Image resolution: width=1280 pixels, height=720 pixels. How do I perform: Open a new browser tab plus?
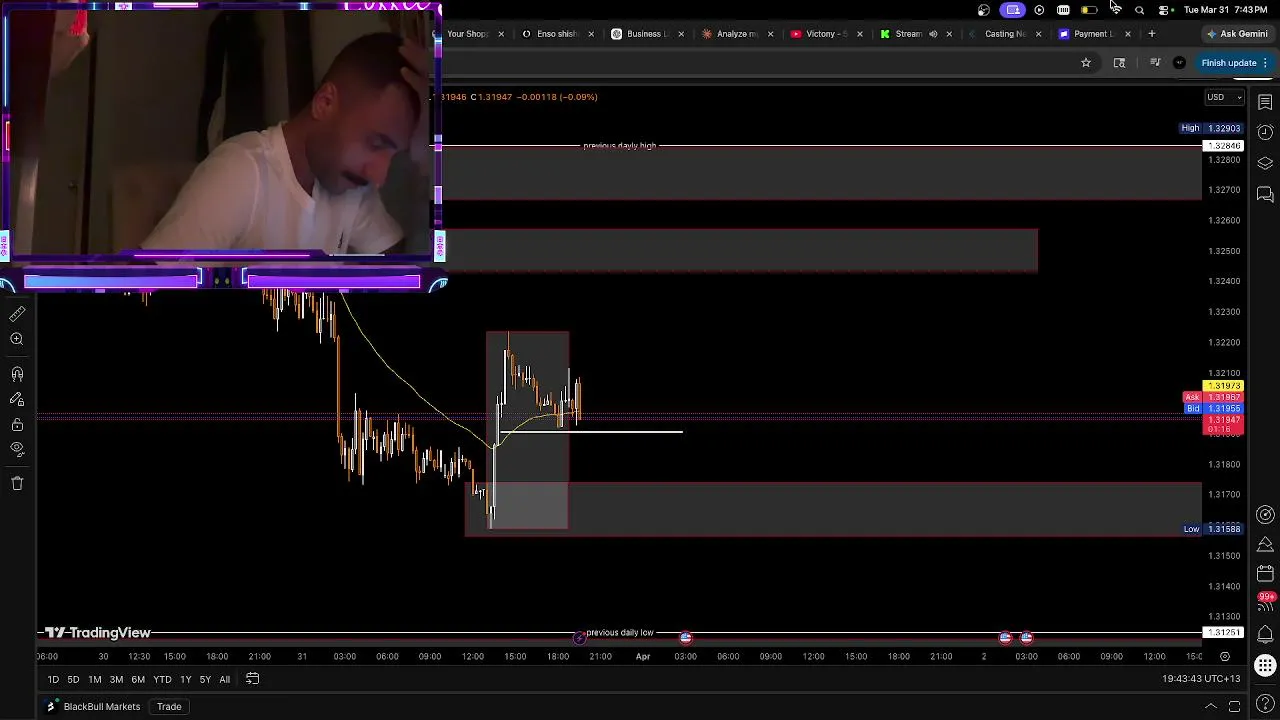[x=1152, y=34]
